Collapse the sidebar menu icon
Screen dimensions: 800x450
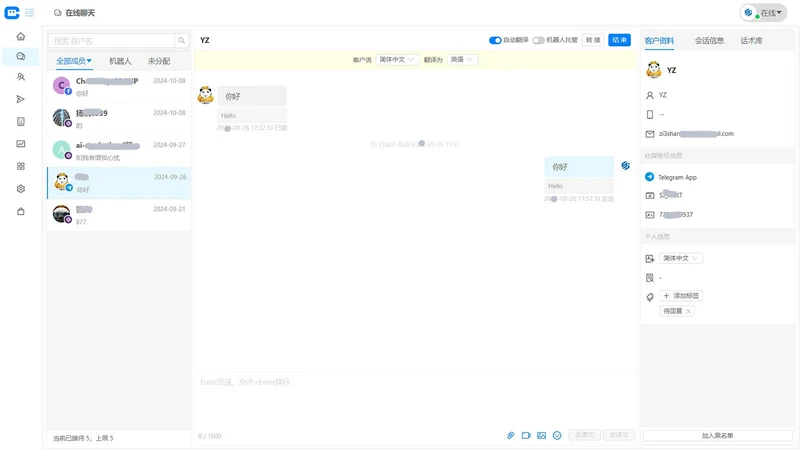pyautogui.click(x=30, y=12)
